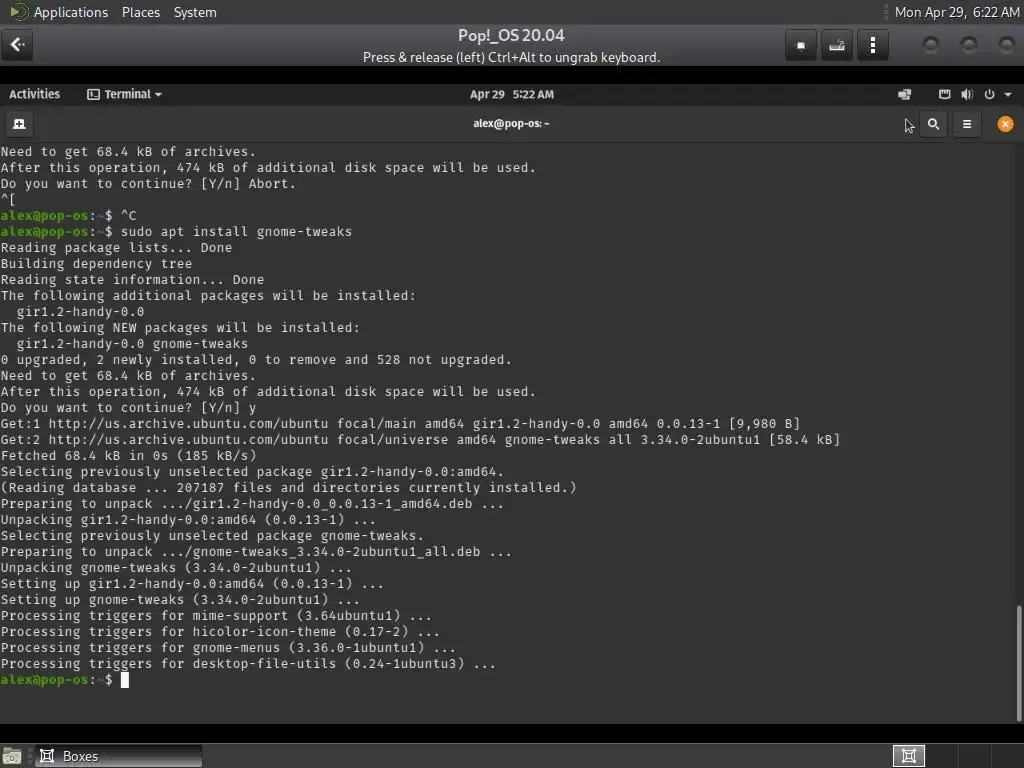The width and height of the screenshot is (1024, 768).
Task: Click the Applications menu logo icon
Action: [19, 12]
